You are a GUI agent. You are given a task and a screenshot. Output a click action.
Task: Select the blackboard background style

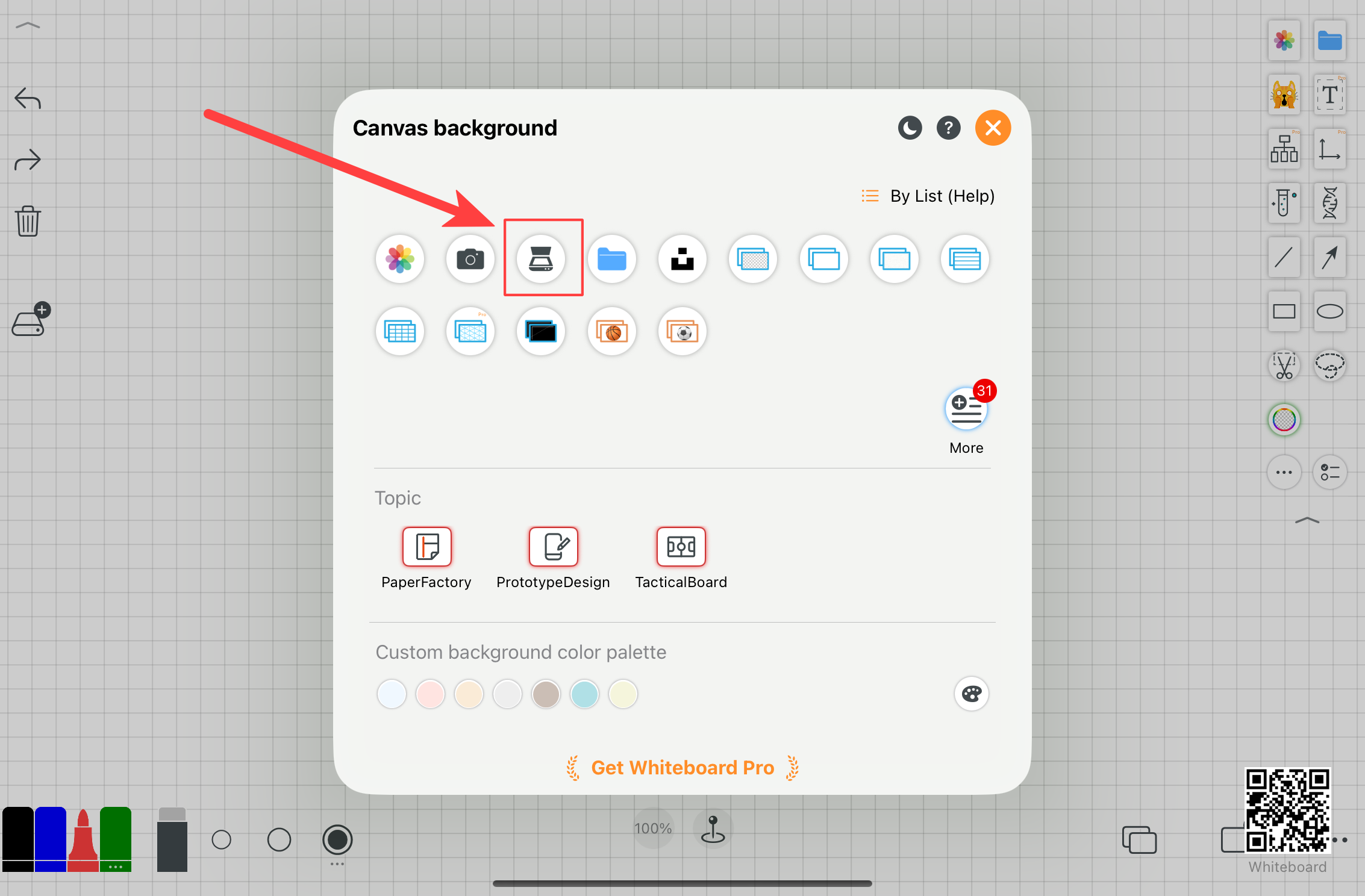click(x=540, y=331)
